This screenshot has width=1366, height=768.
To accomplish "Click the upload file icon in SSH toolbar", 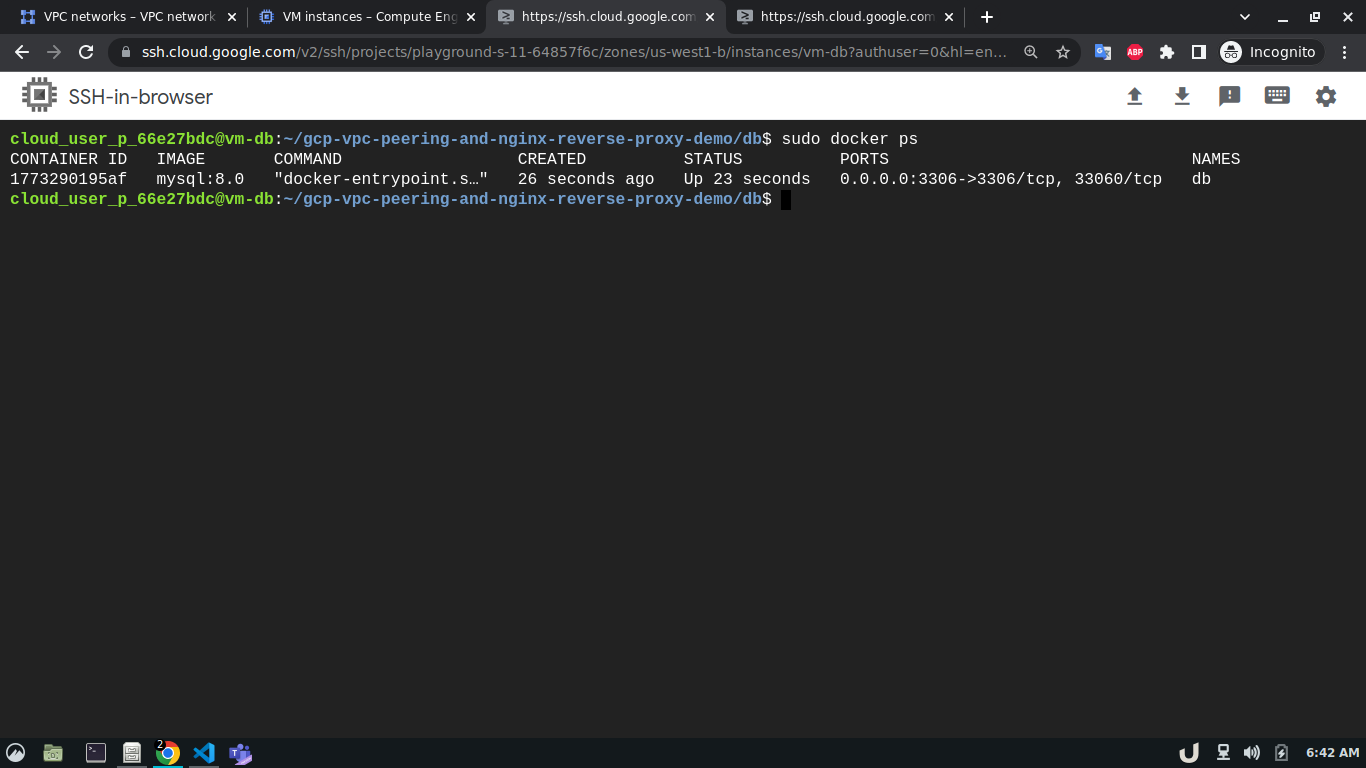I will 1134,96.
